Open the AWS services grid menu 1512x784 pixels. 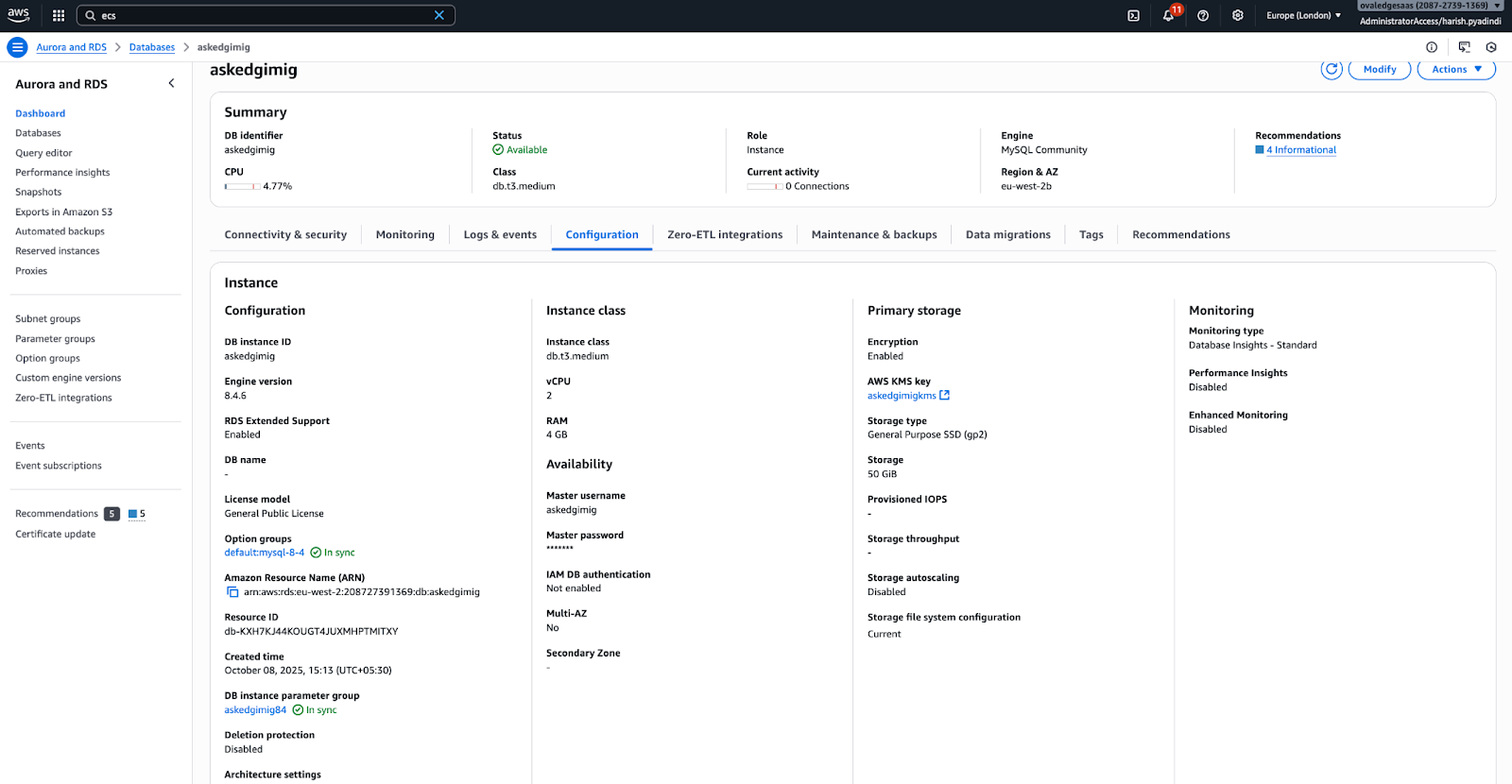click(x=59, y=15)
